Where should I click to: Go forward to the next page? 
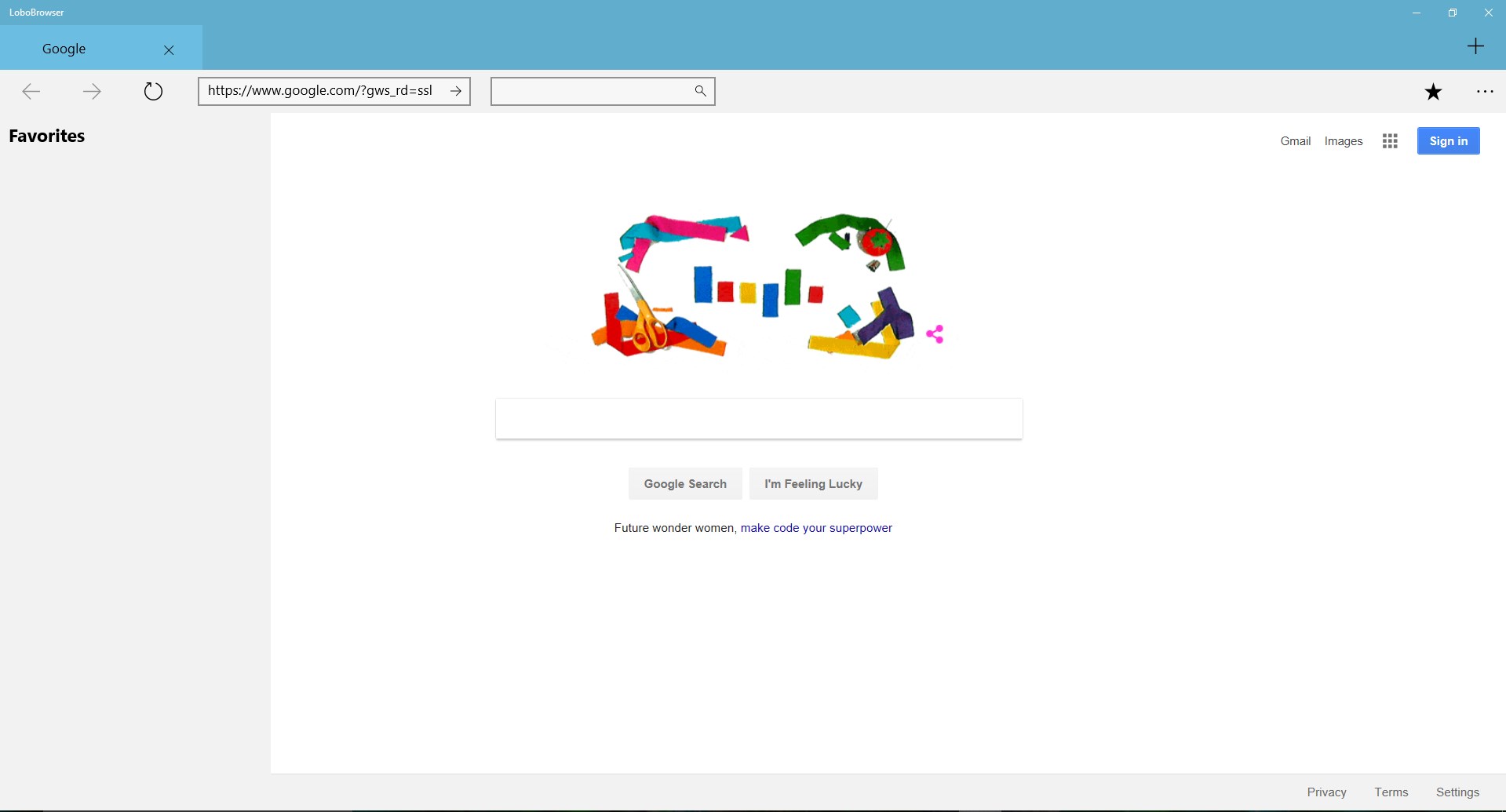[x=92, y=92]
